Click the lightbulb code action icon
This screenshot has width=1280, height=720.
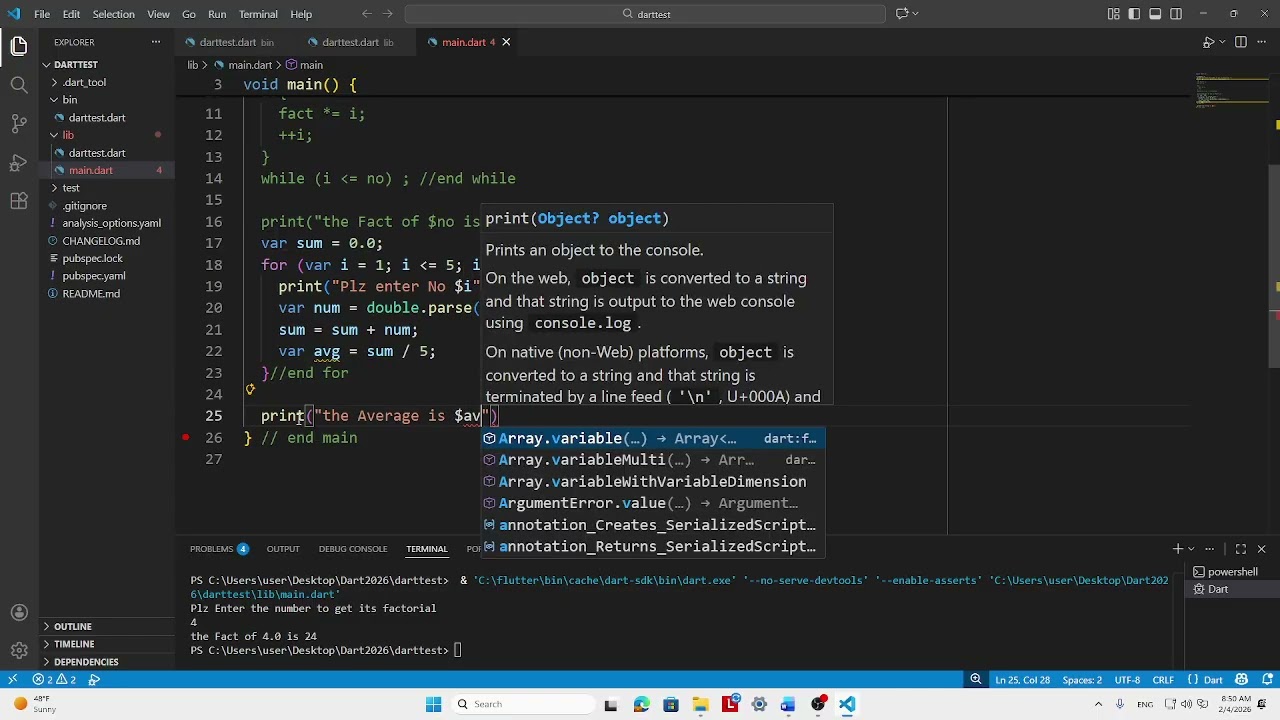pyautogui.click(x=250, y=390)
